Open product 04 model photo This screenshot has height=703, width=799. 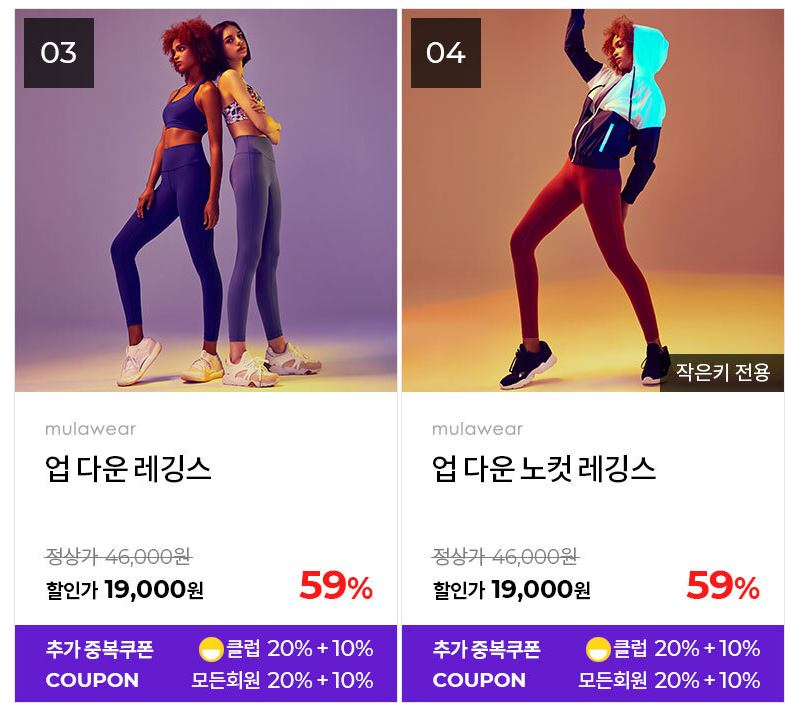[593, 200]
